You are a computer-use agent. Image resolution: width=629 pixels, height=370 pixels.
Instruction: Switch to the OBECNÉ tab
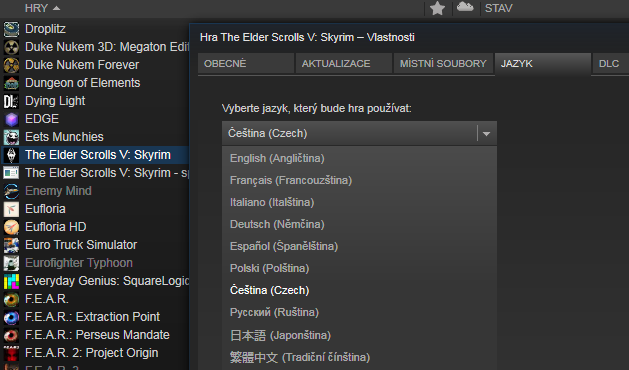pyautogui.click(x=246, y=63)
